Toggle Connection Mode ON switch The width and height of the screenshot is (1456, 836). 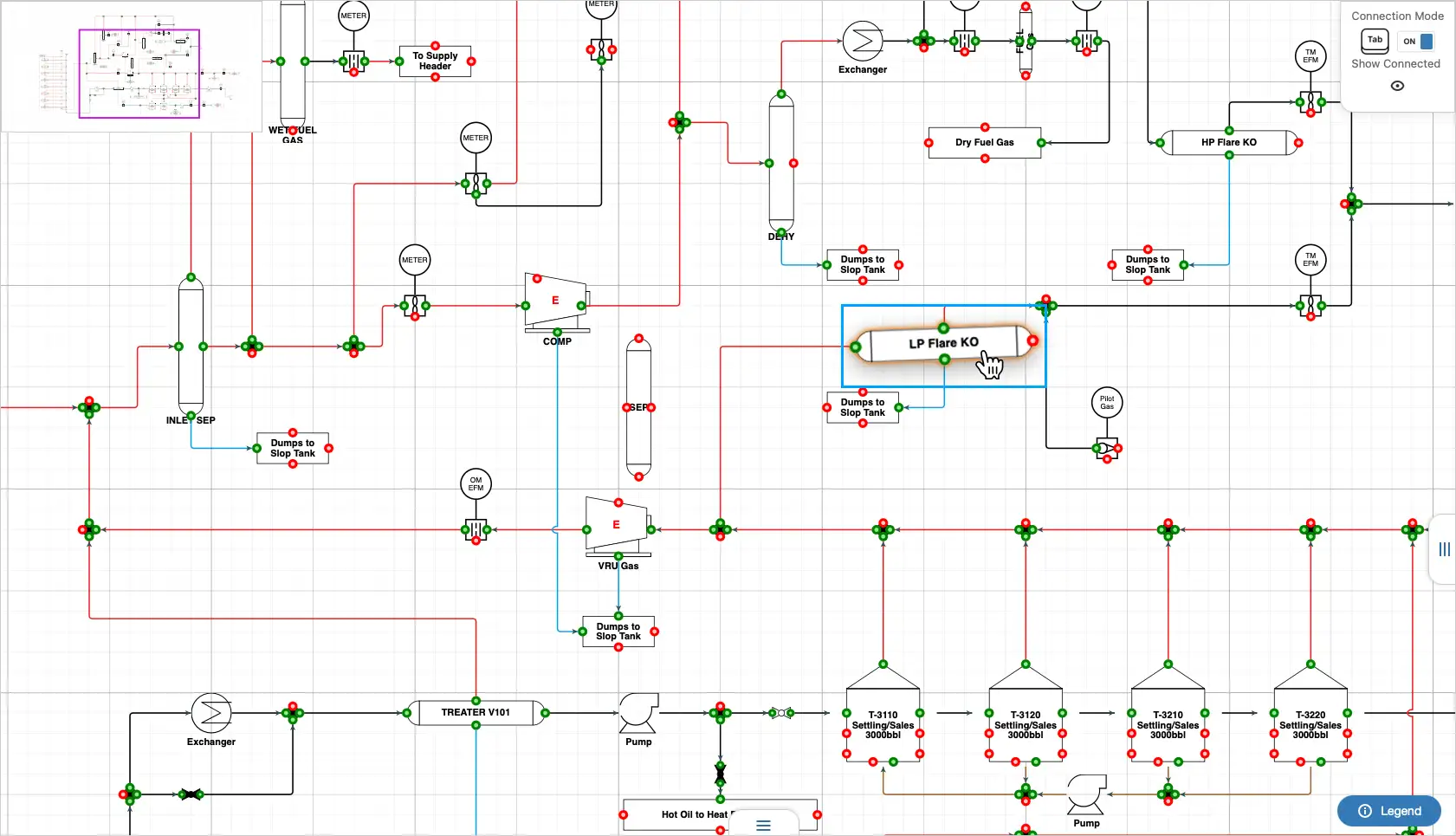pos(1417,42)
